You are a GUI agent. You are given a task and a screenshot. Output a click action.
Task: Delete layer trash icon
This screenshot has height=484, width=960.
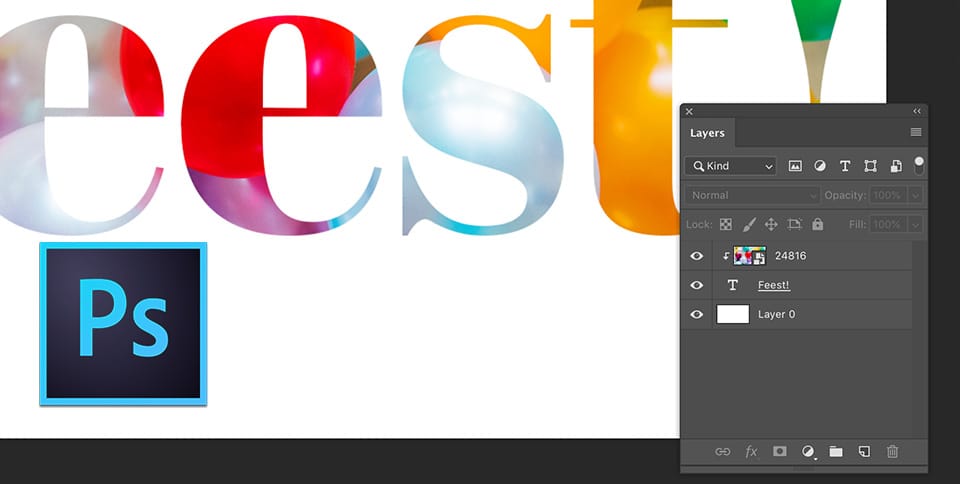tap(893, 452)
